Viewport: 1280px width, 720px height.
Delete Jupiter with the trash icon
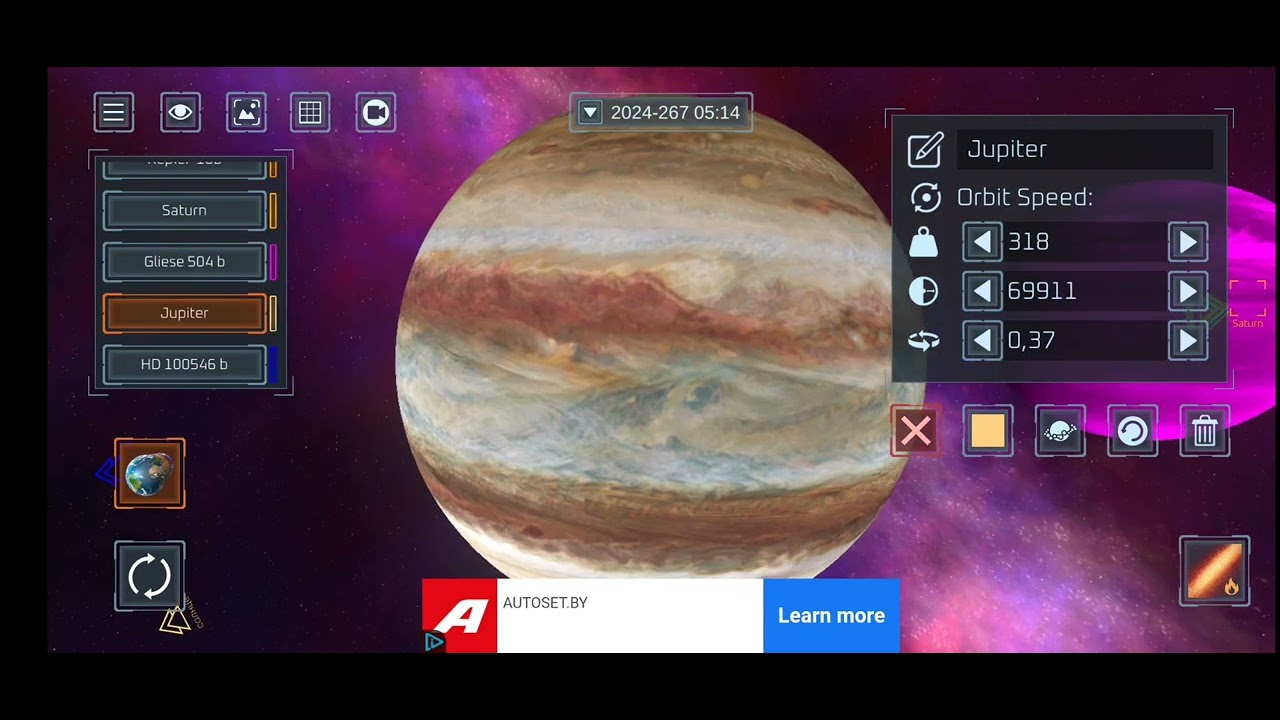[1204, 431]
